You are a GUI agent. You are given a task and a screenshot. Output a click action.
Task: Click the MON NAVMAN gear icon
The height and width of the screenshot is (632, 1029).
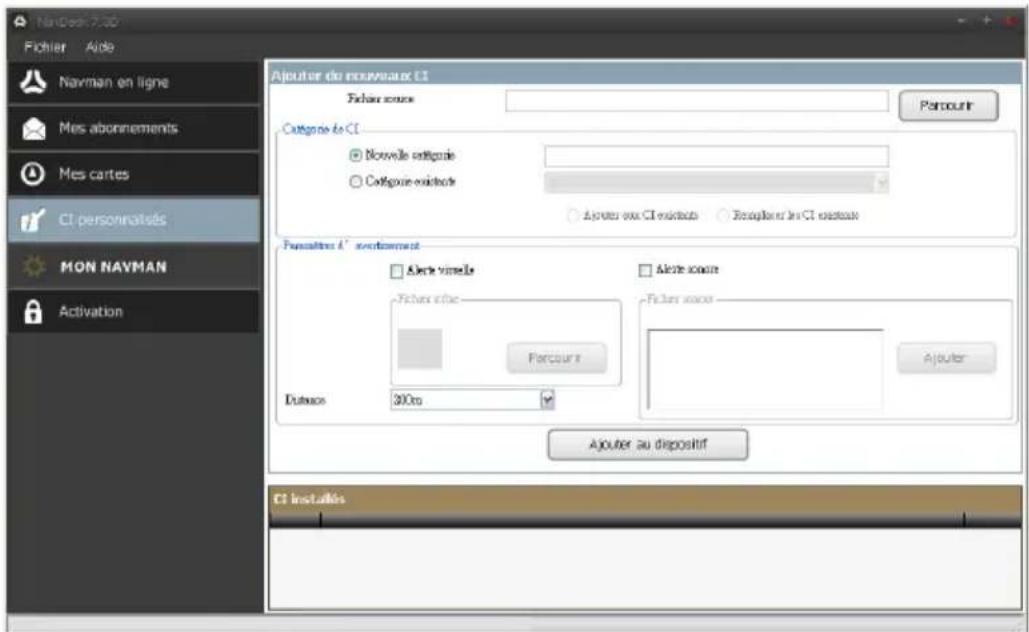pos(33,266)
